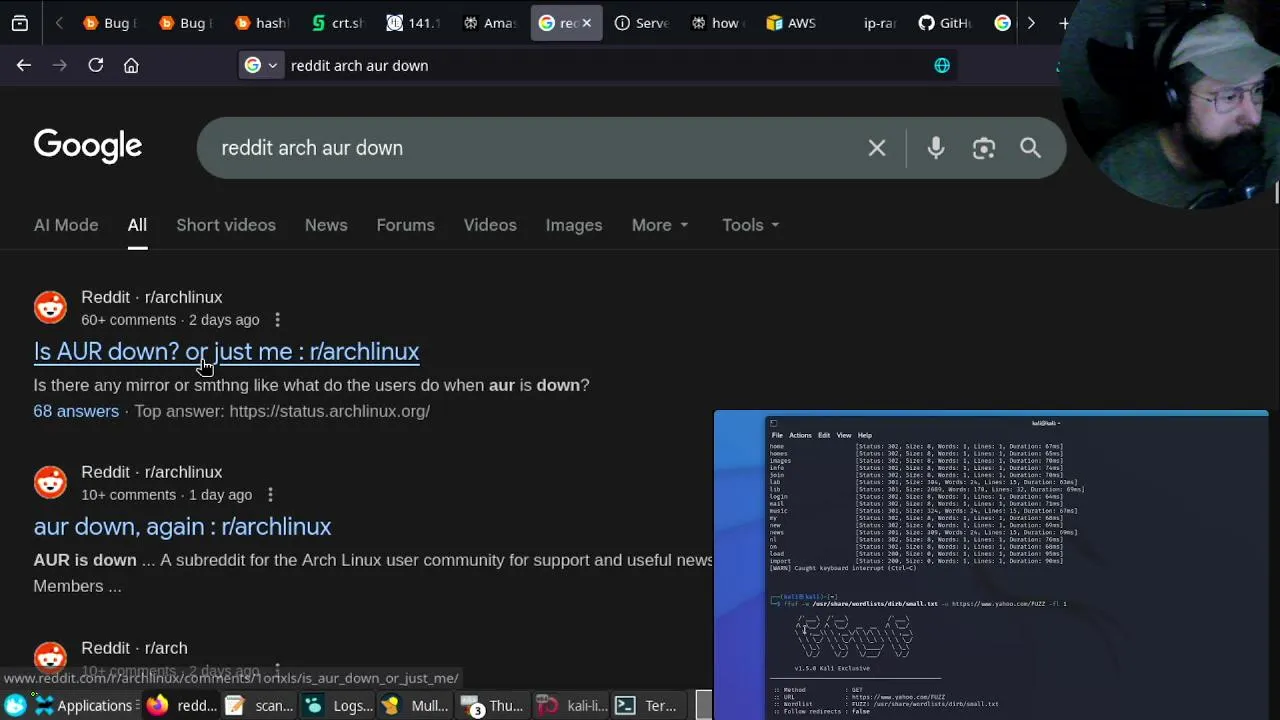Switch to Images results

[574, 225]
